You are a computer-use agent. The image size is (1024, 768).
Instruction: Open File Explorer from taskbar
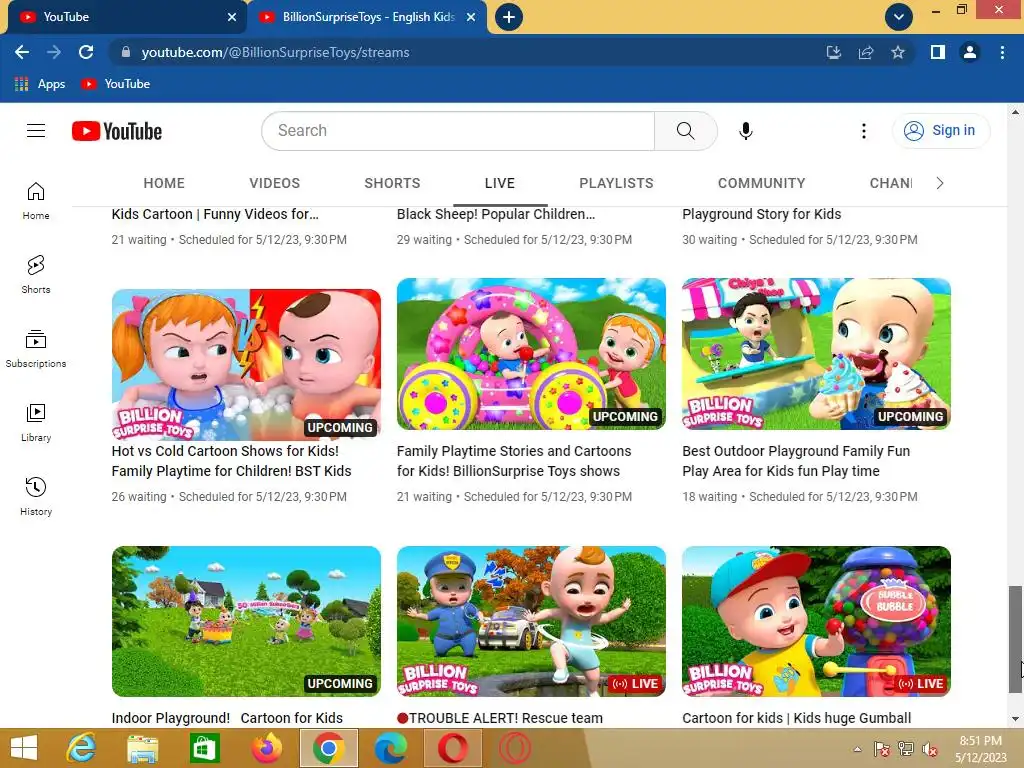click(x=142, y=748)
